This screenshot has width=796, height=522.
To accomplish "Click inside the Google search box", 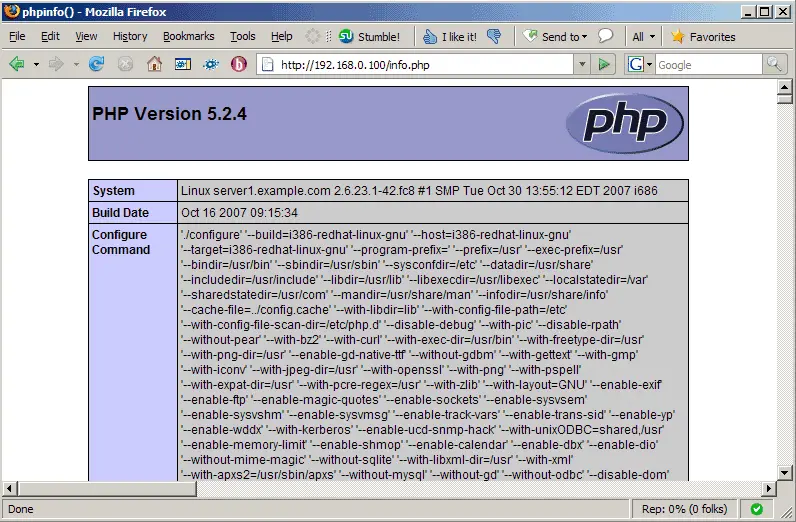I will click(708, 64).
